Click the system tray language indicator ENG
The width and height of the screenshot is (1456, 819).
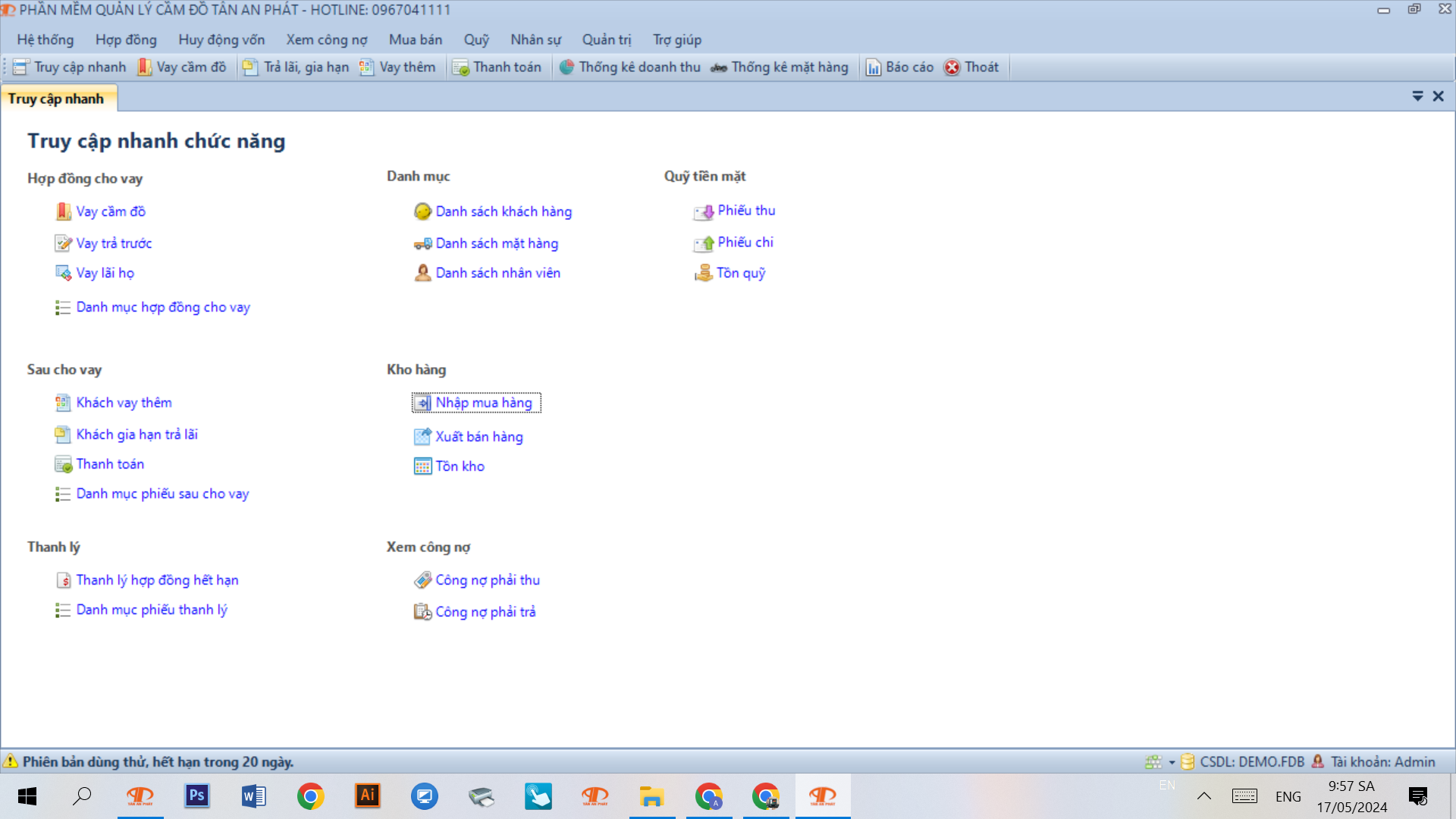pos(1289,796)
